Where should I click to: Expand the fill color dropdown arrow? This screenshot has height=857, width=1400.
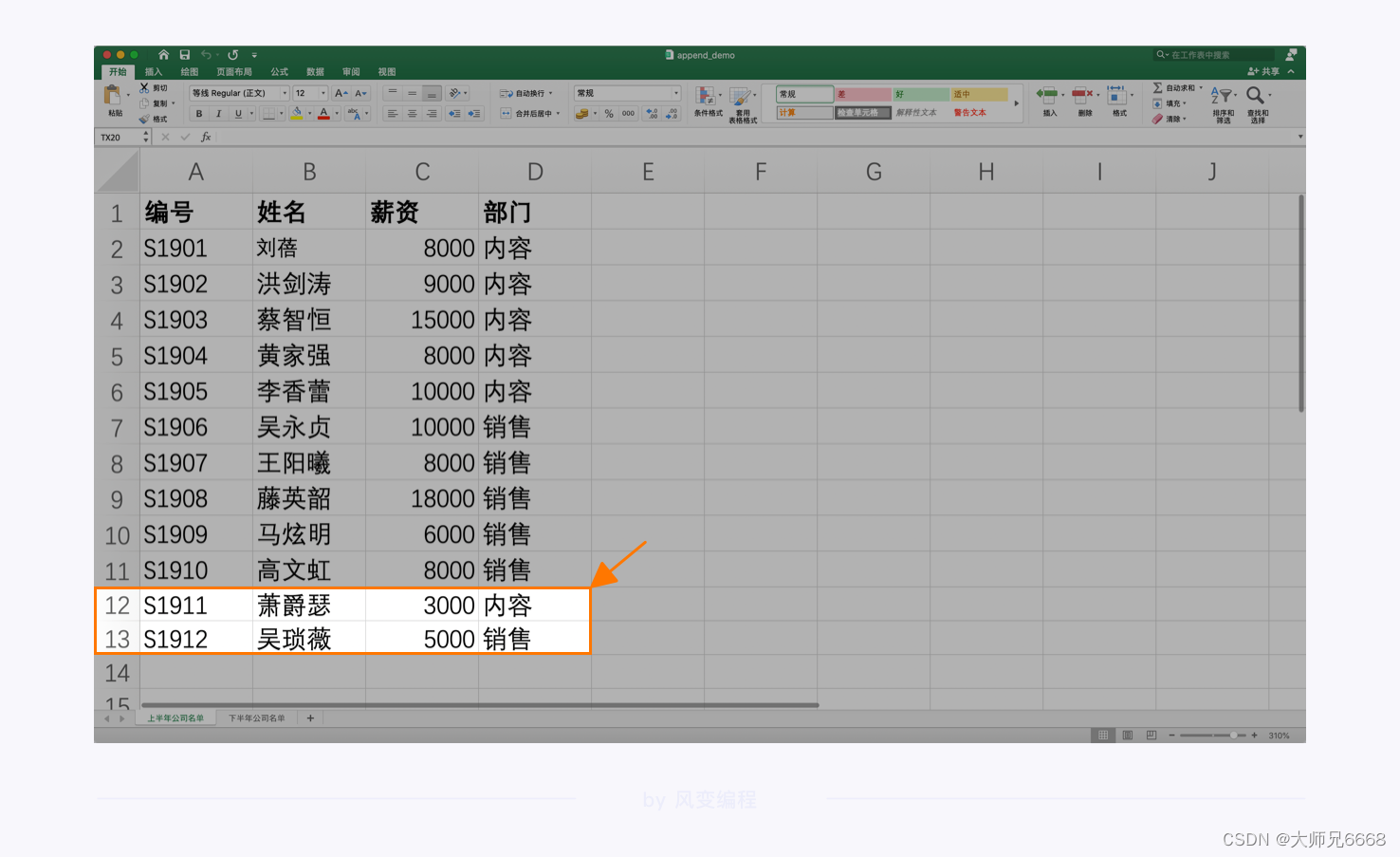[309, 114]
